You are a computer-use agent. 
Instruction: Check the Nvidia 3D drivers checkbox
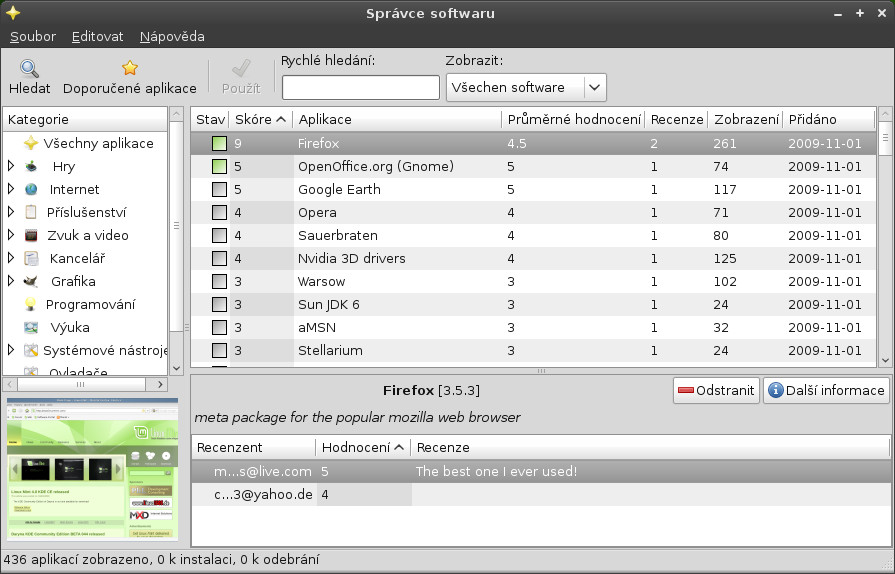click(219, 258)
